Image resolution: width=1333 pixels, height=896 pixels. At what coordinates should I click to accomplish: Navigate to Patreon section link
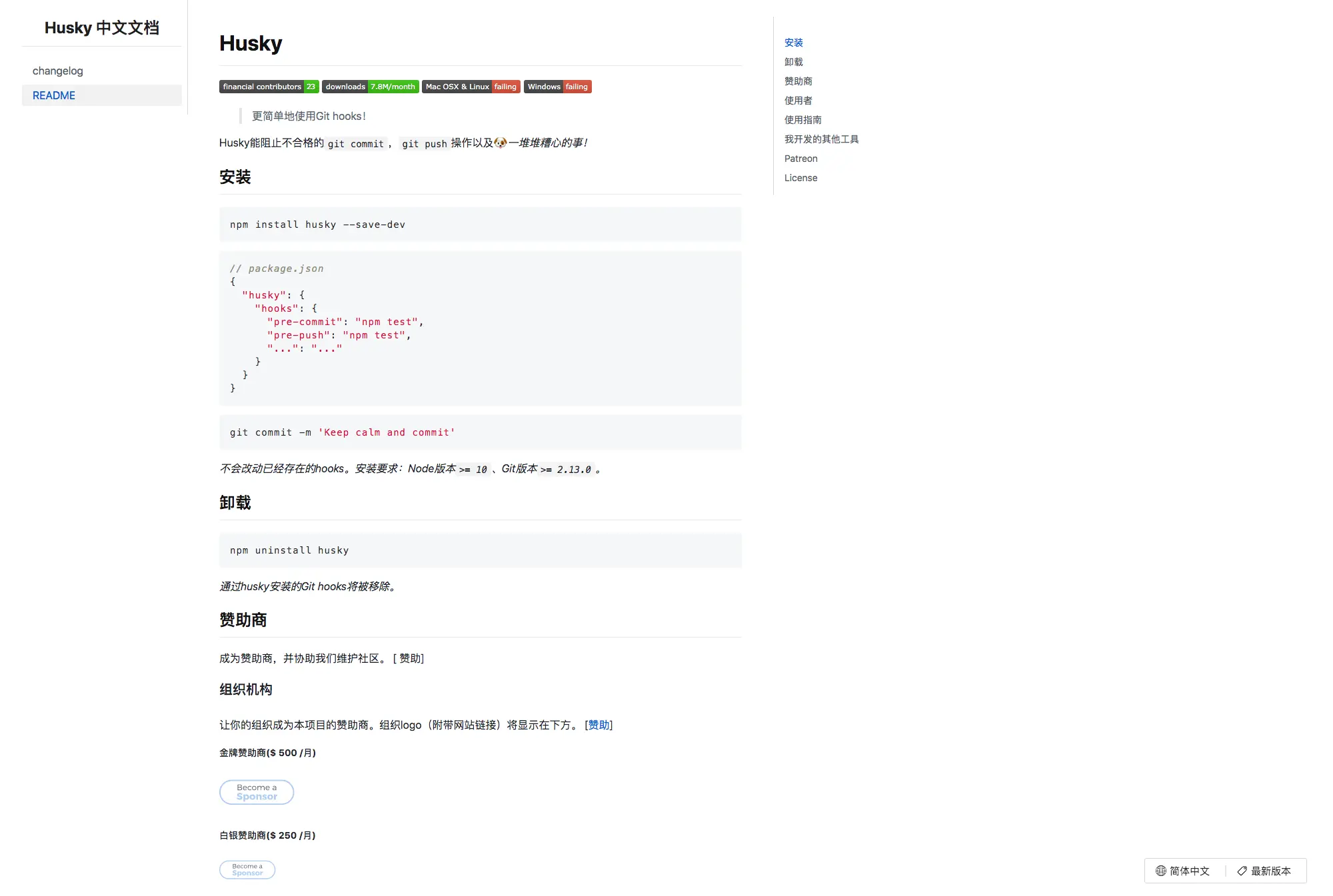tap(800, 159)
